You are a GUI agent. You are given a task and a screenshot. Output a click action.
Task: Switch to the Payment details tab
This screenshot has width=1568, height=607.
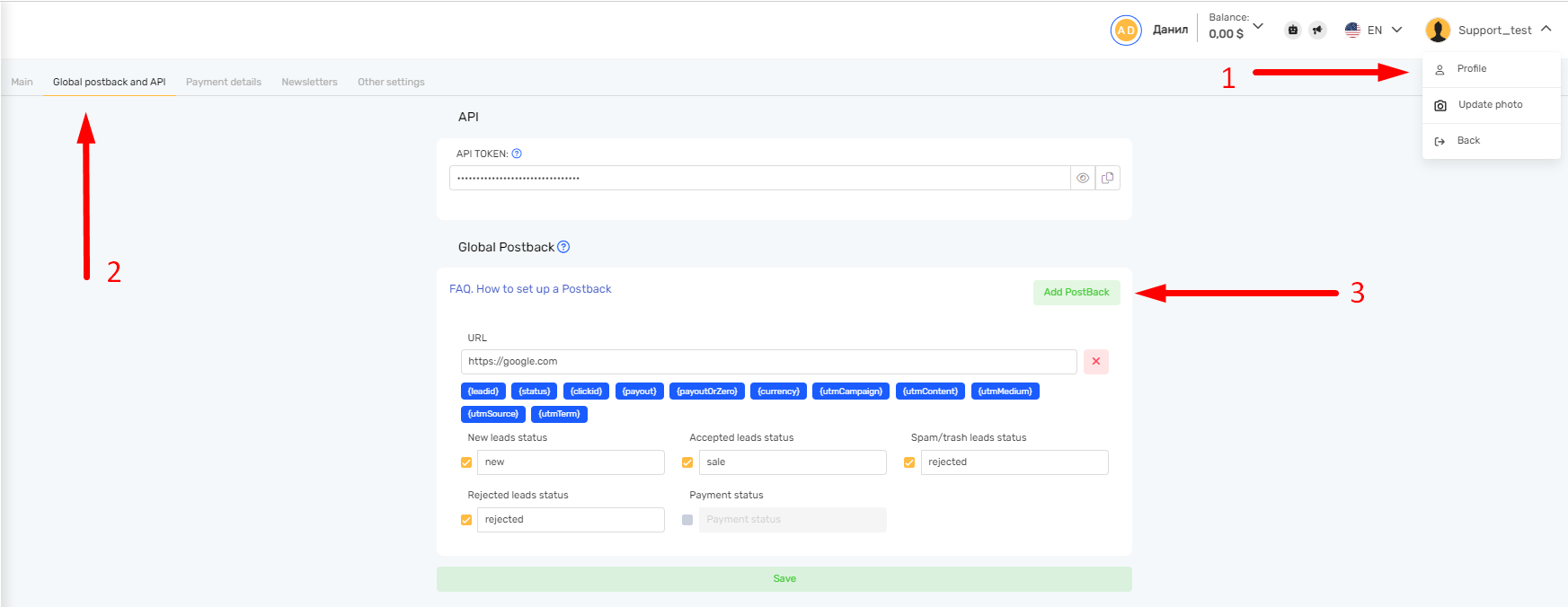point(224,82)
